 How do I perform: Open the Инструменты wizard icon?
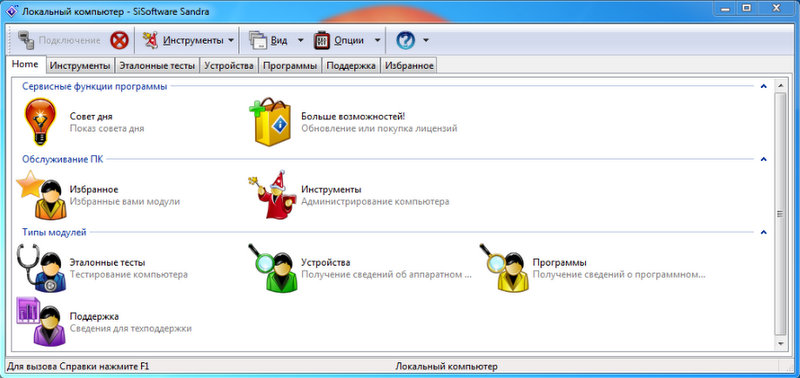click(273, 195)
